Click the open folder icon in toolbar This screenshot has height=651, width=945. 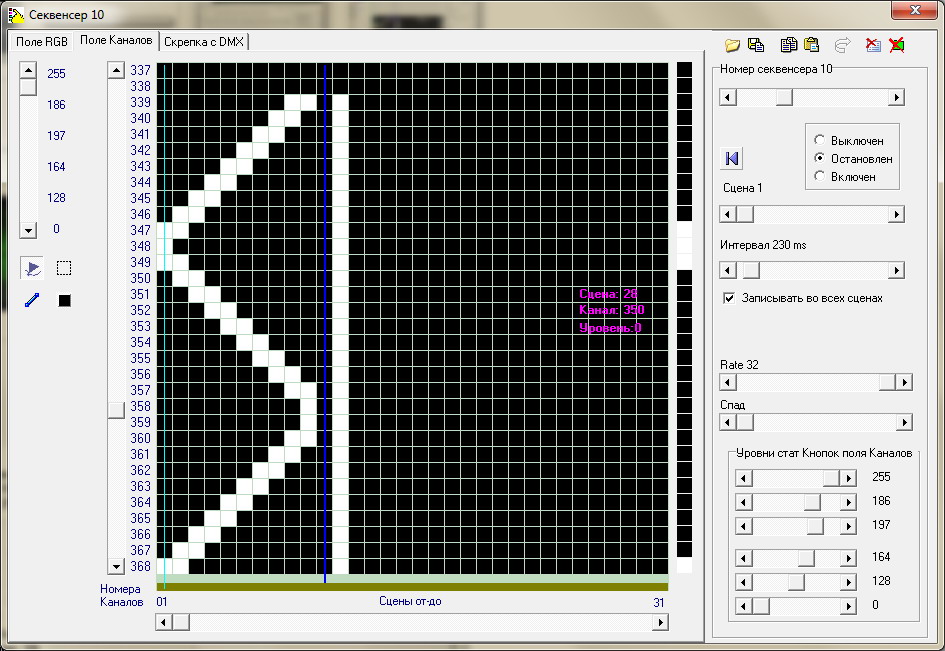point(732,45)
